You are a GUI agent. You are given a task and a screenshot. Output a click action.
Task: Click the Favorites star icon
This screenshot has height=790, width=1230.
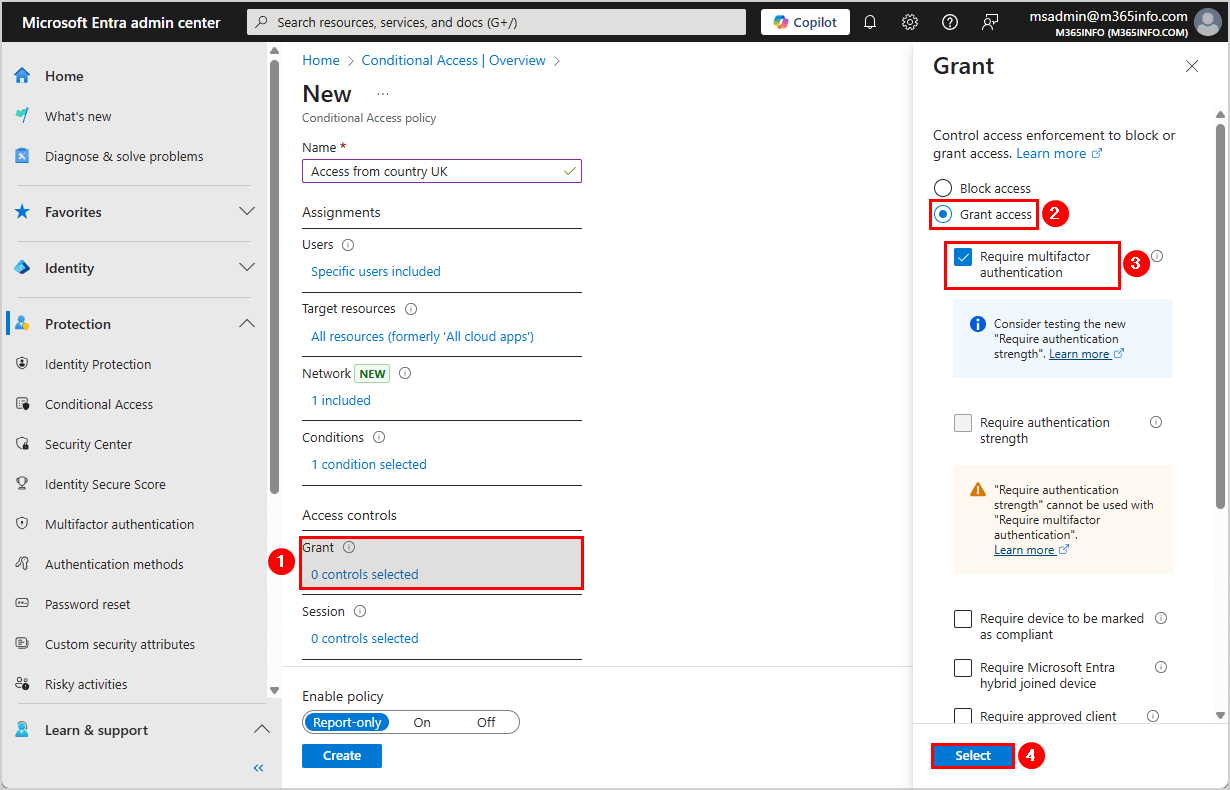pyautogui.click(x=22, y=212)
